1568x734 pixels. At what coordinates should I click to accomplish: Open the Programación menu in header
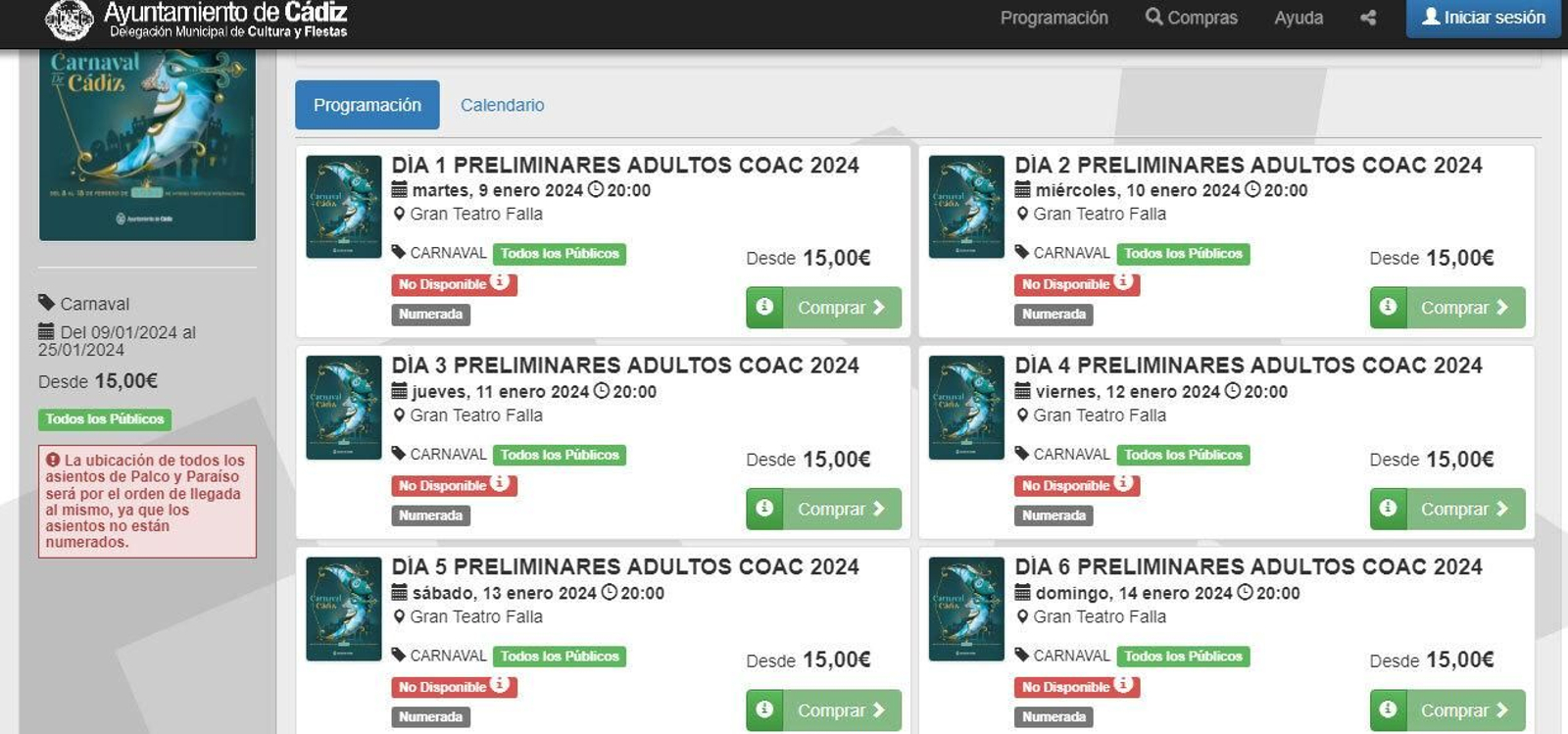coord(1053,18)
